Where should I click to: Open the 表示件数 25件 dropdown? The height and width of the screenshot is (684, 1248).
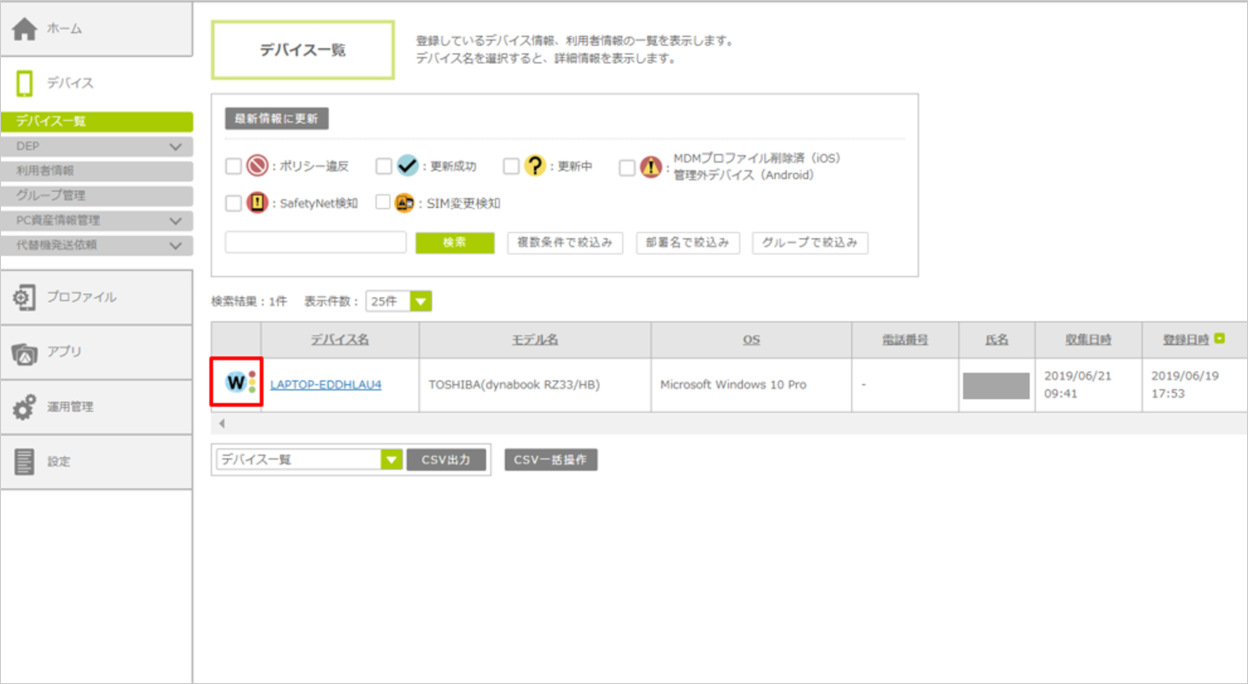[x=421, y=301]
